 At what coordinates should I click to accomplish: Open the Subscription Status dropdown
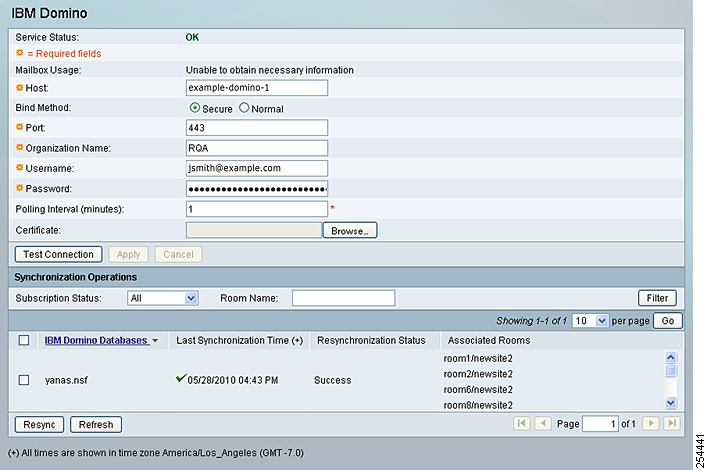(163, 298)
